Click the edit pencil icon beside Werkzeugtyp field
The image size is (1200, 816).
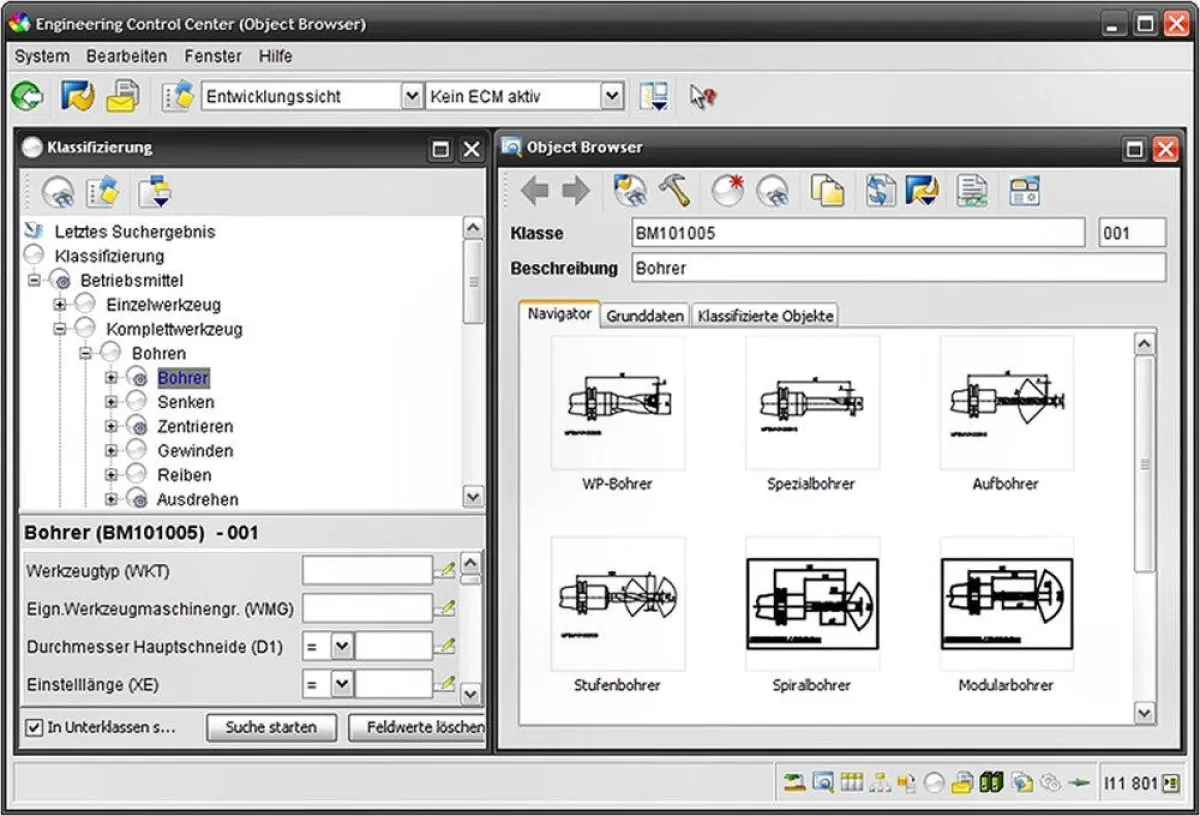[445, 570]
